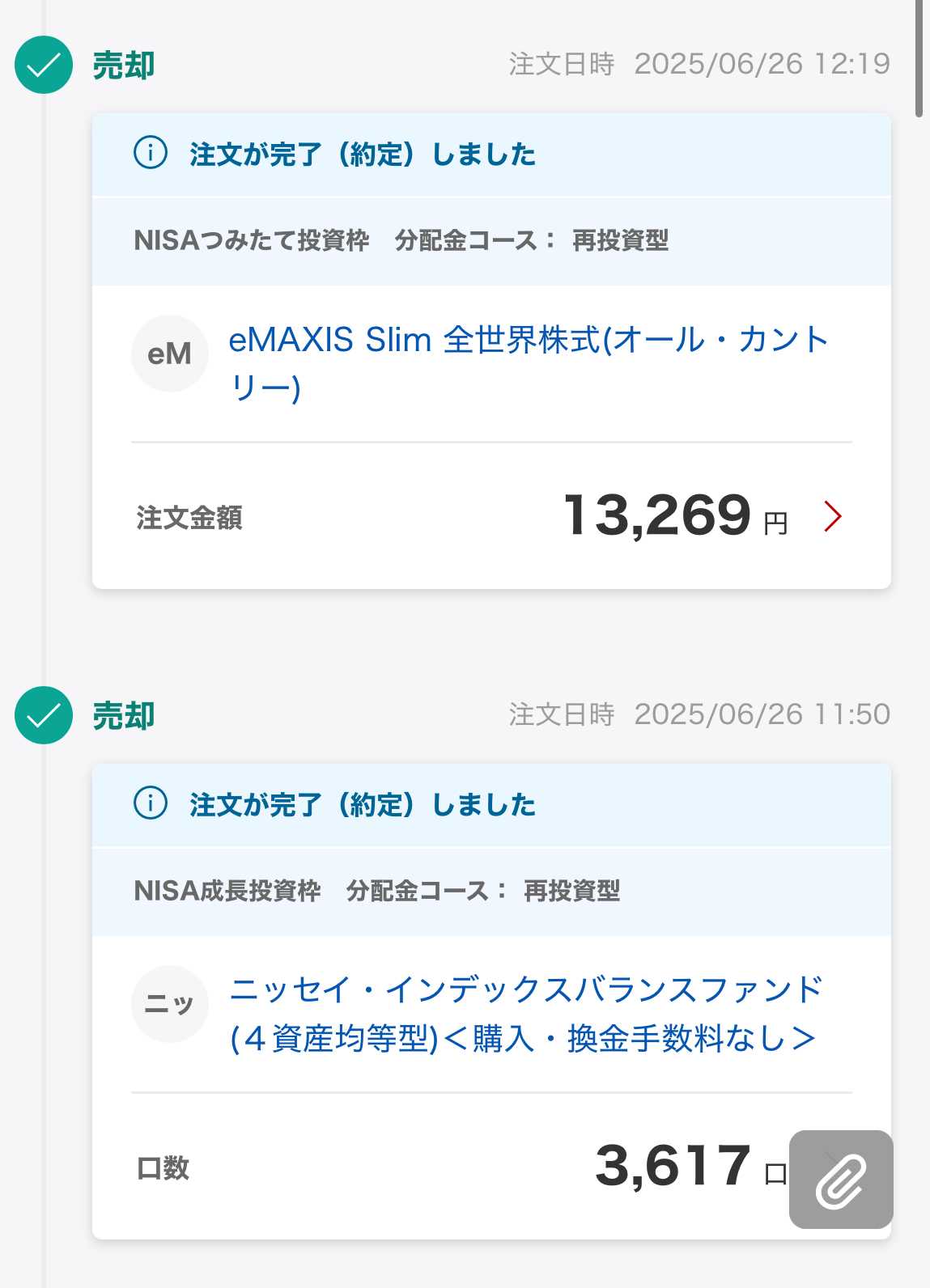
Task: Click the info icon on the ニッセイ order
Action: click(151, 803)
